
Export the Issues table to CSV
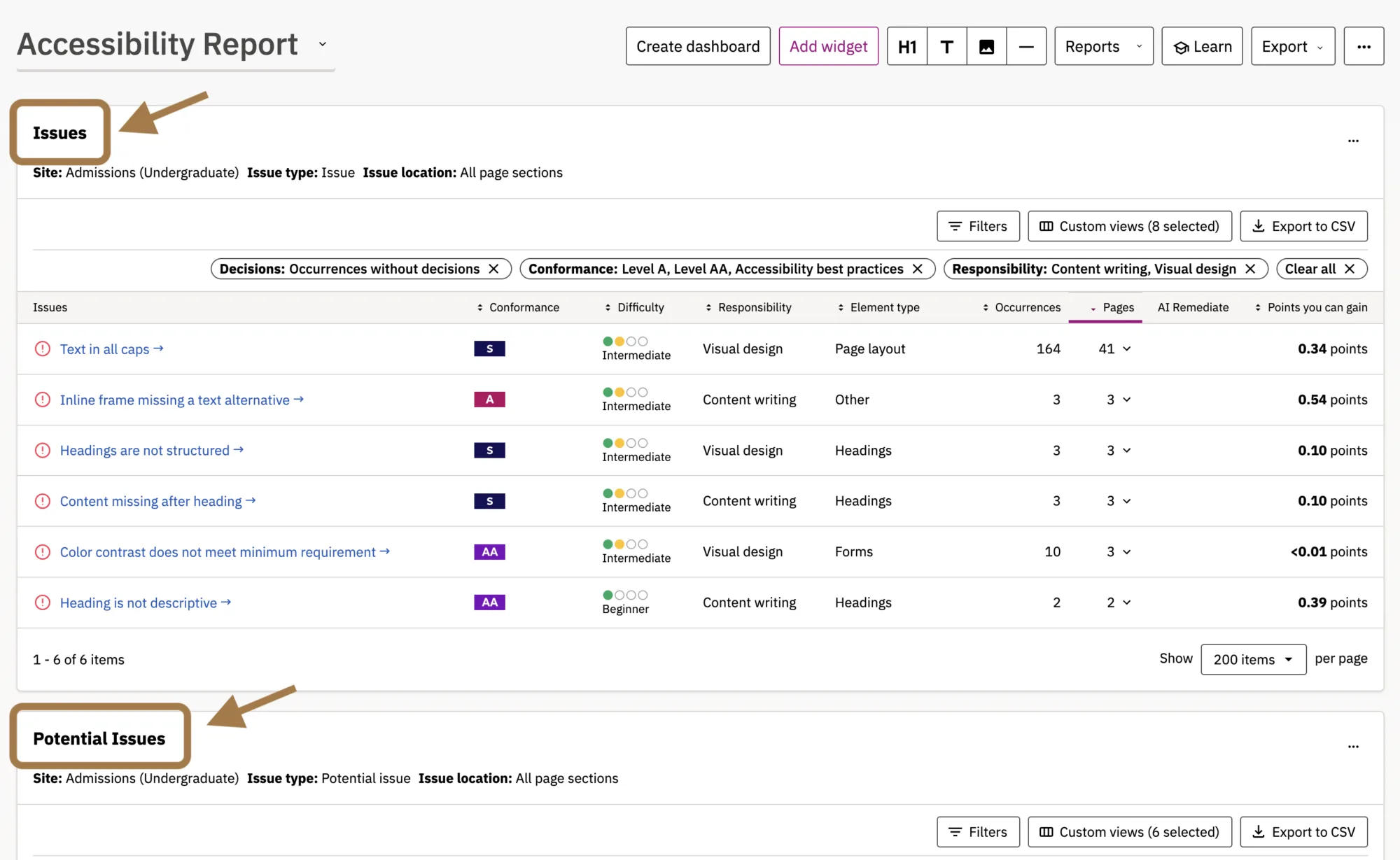point(1303,226)
